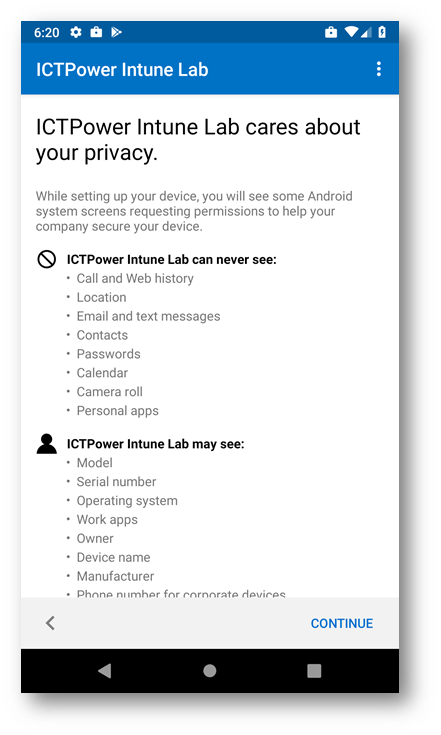Tap the 6:20 clock in status bar
The image size is (441, 735).
(x=46, y=32)
